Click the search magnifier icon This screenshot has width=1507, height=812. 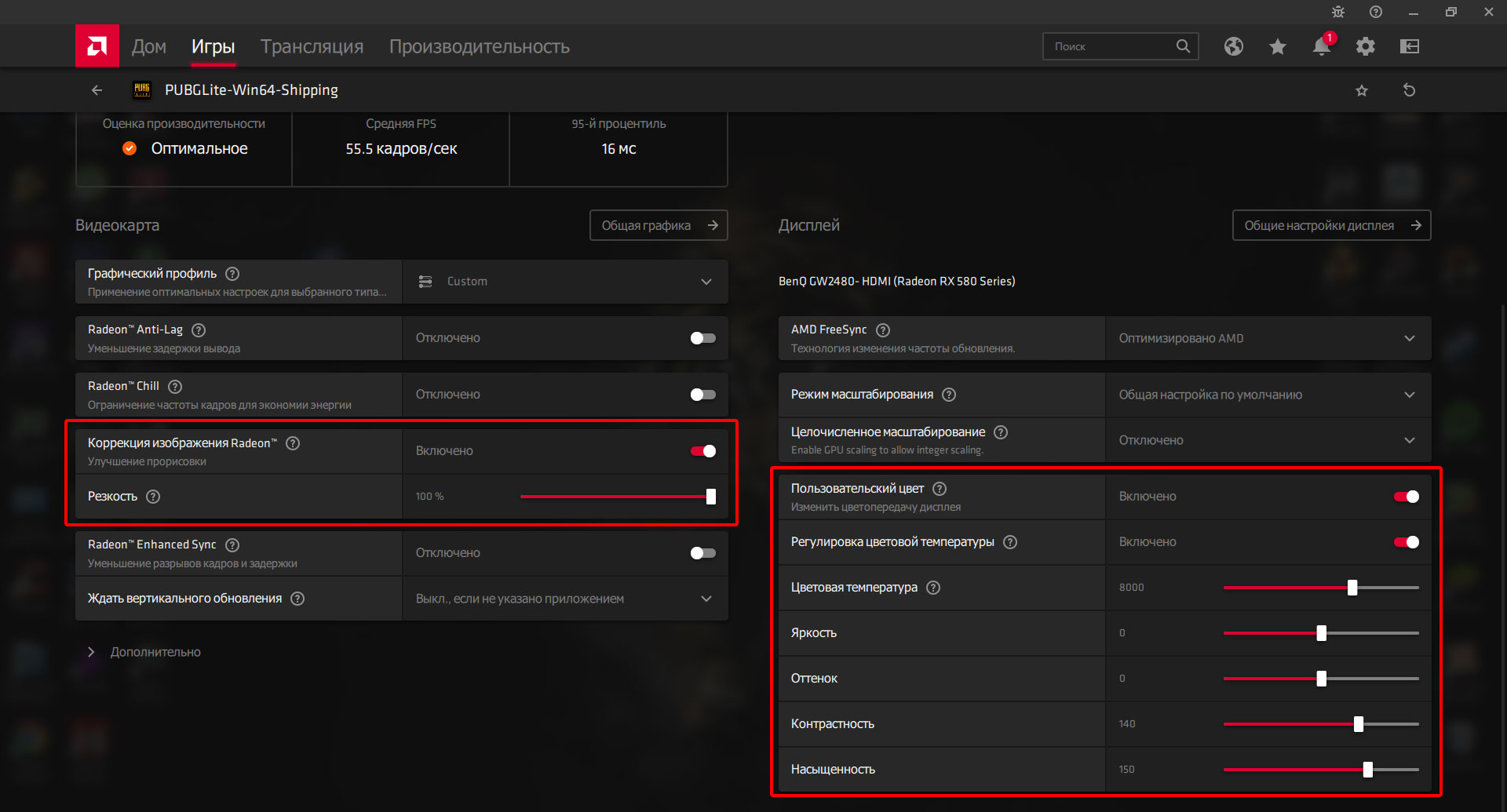tap(1183, 46)
